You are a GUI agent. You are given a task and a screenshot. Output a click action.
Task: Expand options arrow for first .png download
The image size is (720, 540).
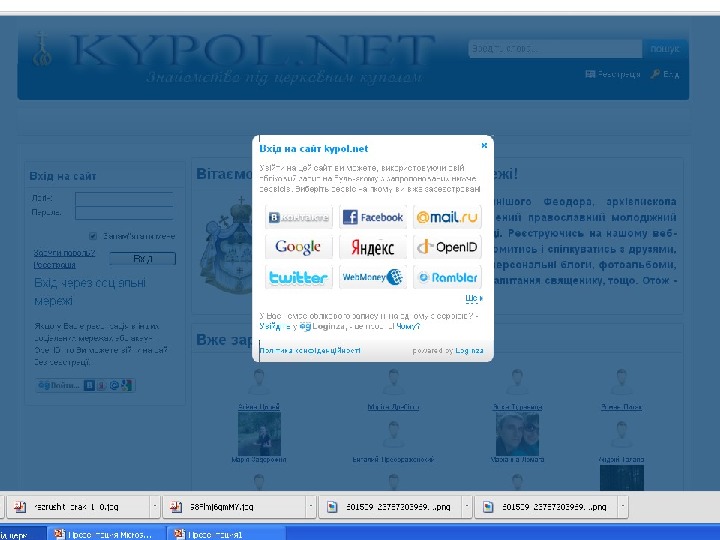(x=467, y=507)
